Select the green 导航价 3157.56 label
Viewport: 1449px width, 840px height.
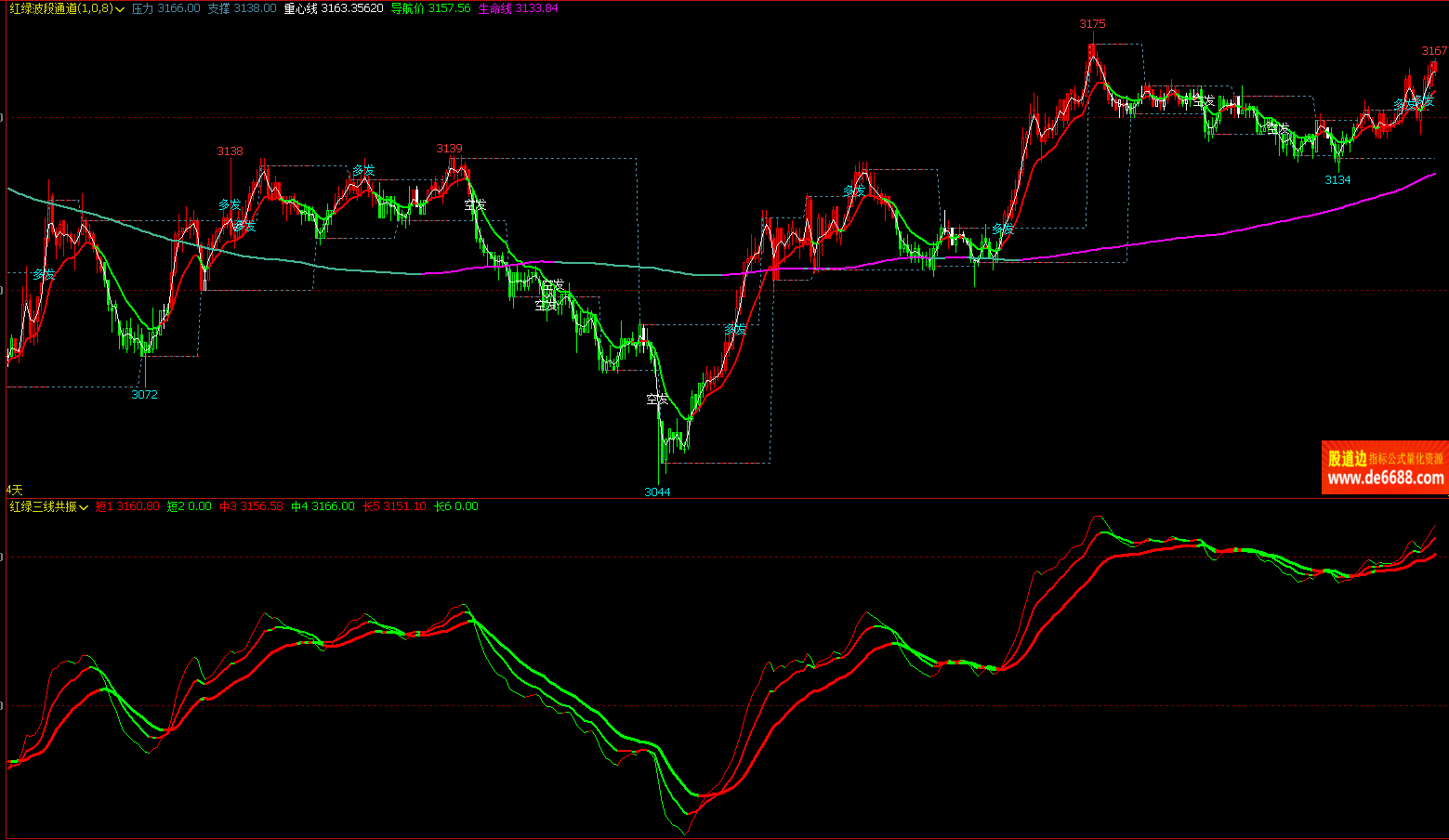[430, 8]
